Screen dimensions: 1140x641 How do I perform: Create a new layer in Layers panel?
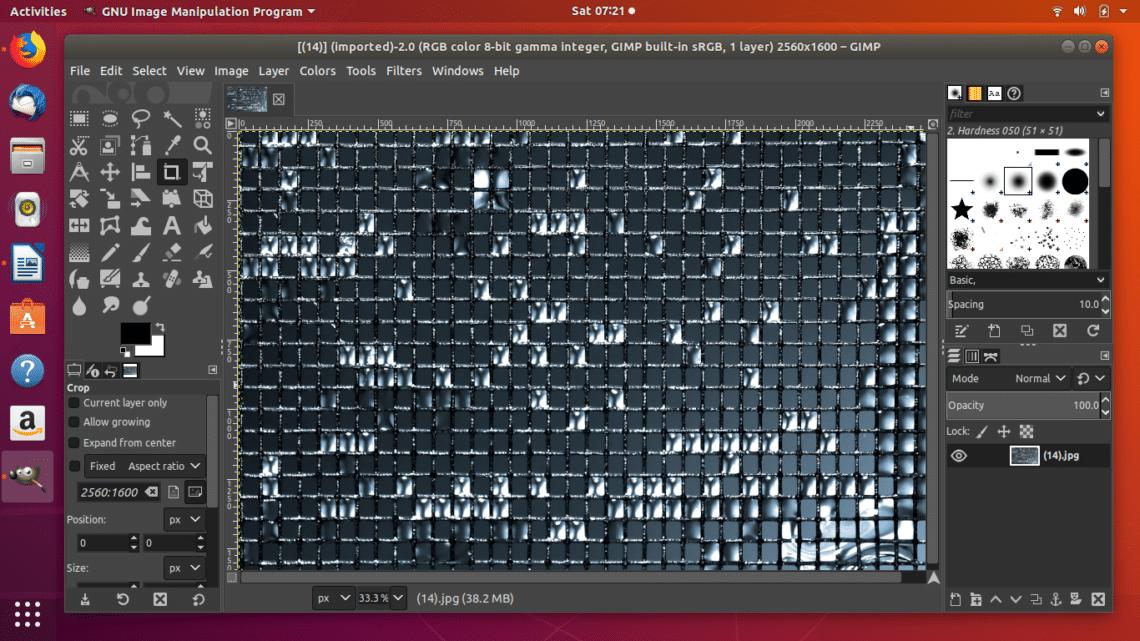tap(955, 600)
